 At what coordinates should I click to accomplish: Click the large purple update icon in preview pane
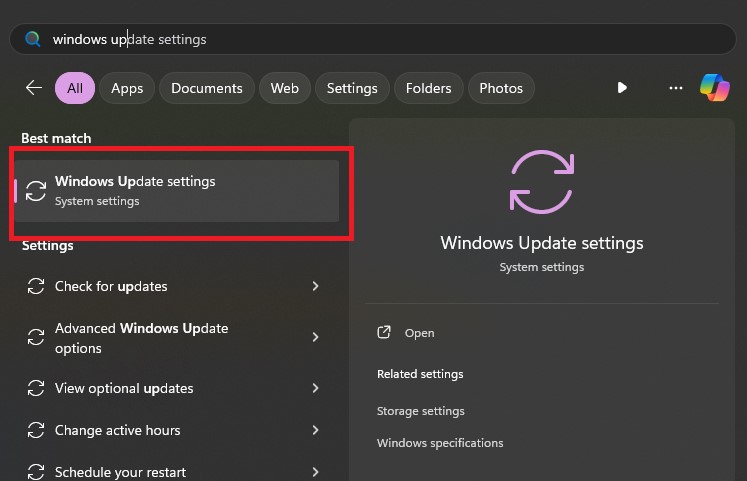tap(542, 182)
